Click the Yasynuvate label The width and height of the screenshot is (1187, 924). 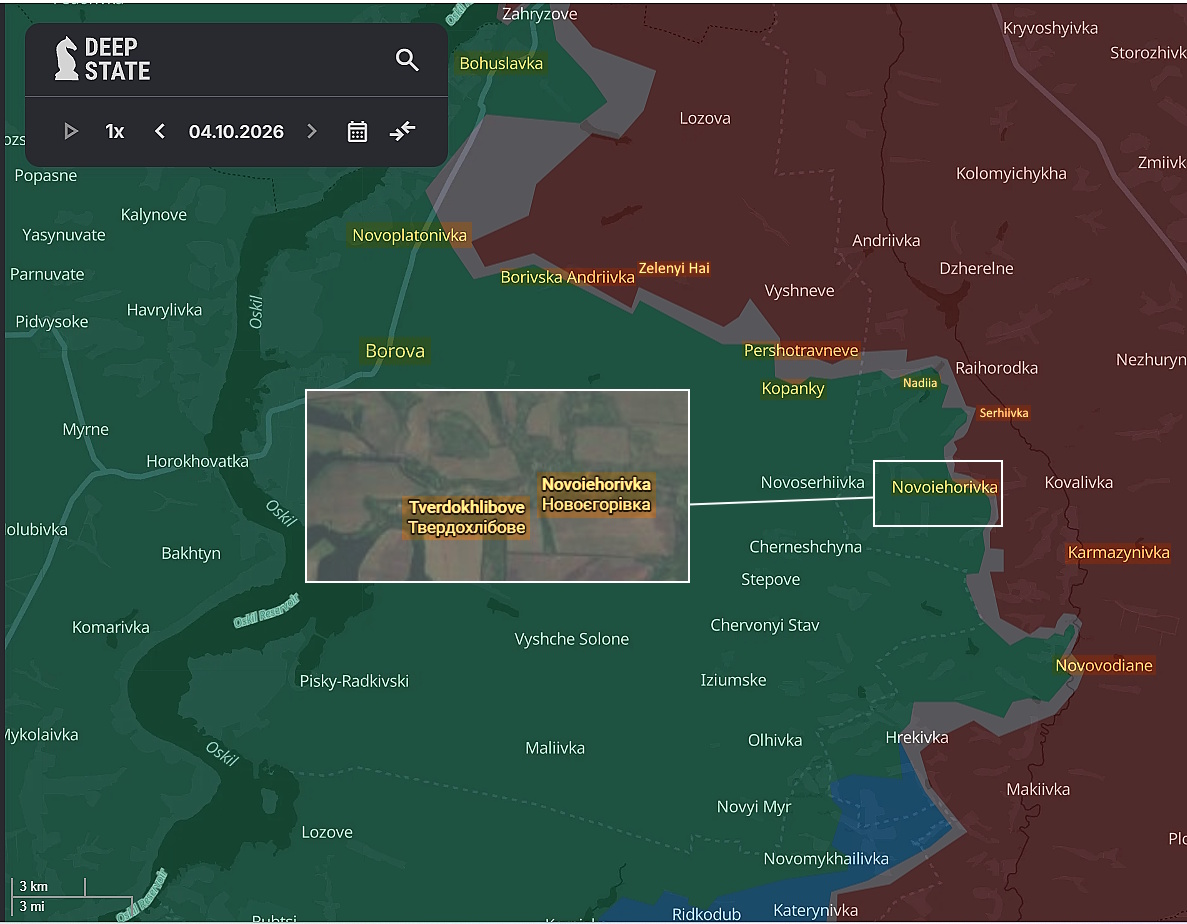click(64, 235)
